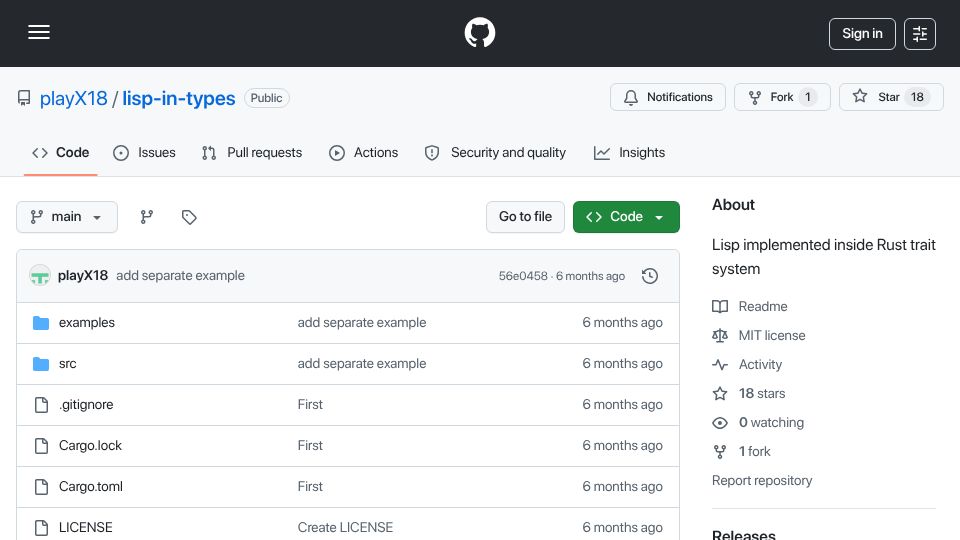
Task: Go to GitHub homepage via Octocat logo
Action: (479, 32)
